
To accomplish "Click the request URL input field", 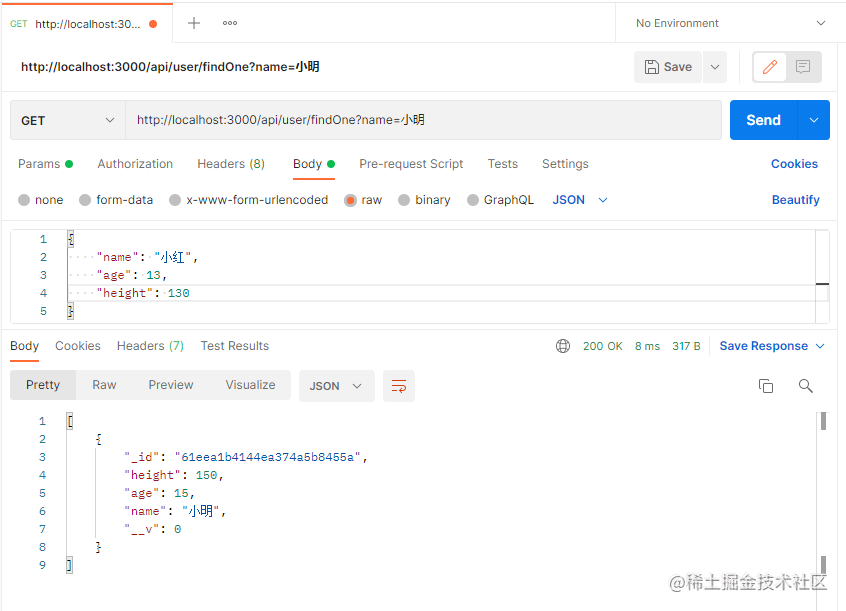I will tap(424, 120).
